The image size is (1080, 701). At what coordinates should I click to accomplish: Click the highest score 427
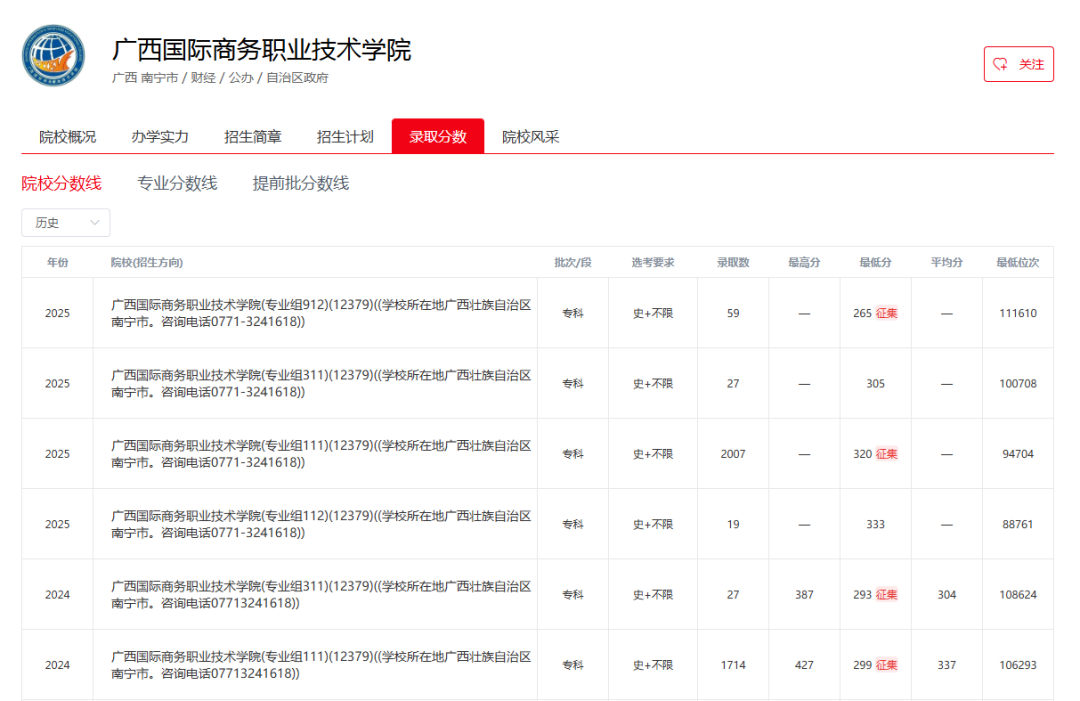[x=804, y=665]
